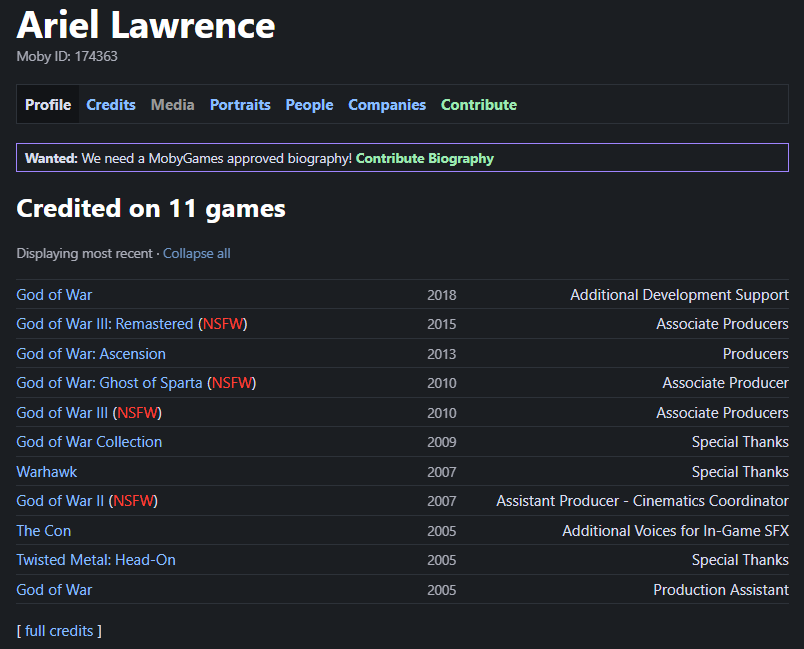Click the Credited on 11 games heading
Image resolution: width=804 pixels, height=649 pixels.
(151, 209)
